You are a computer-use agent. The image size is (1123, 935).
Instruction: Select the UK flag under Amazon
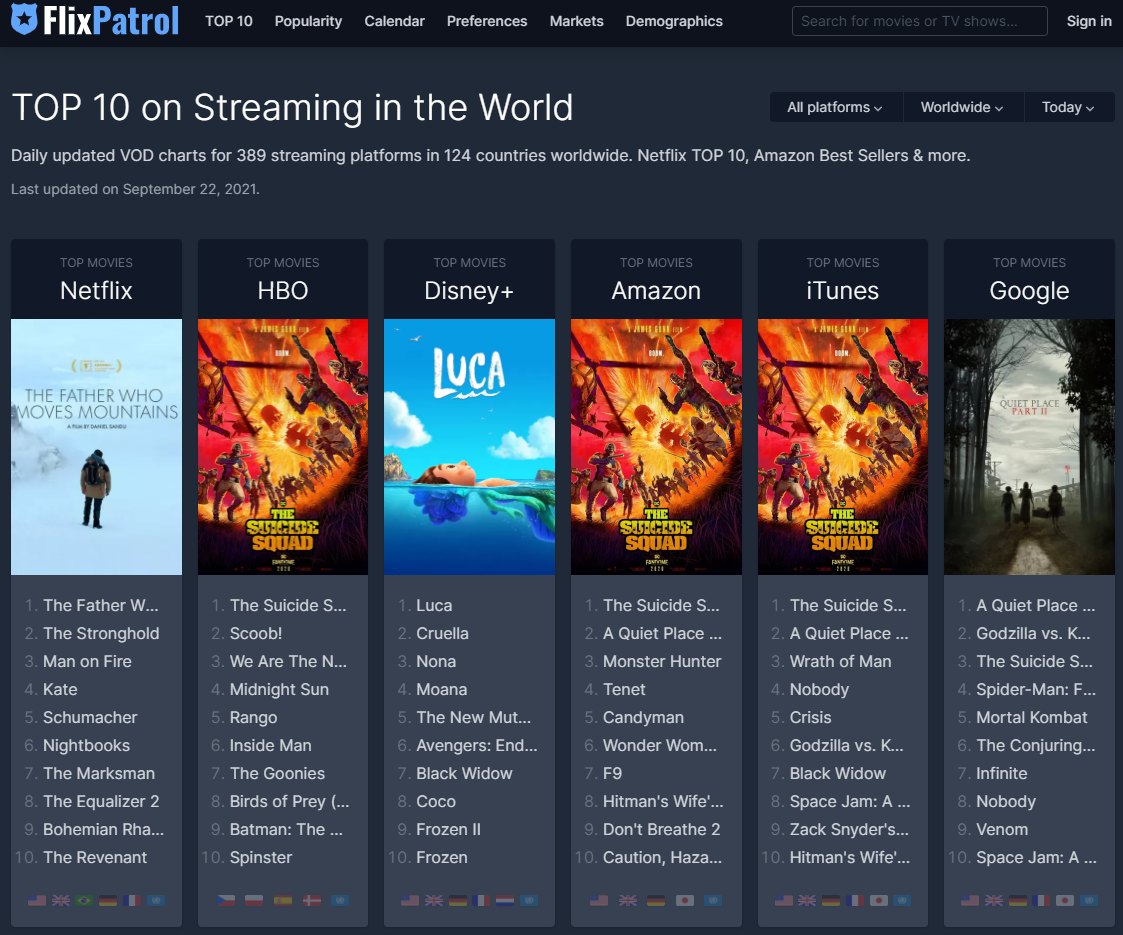(627, 901)
